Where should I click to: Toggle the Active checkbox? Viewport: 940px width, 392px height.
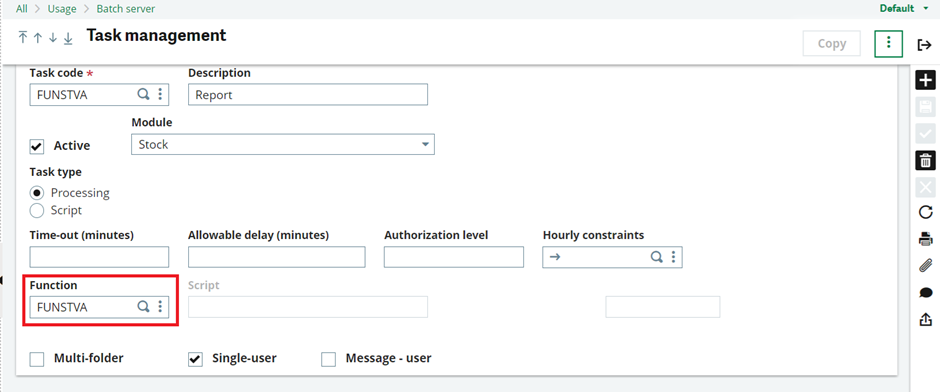pyautogui.click(x=37, y=146)
